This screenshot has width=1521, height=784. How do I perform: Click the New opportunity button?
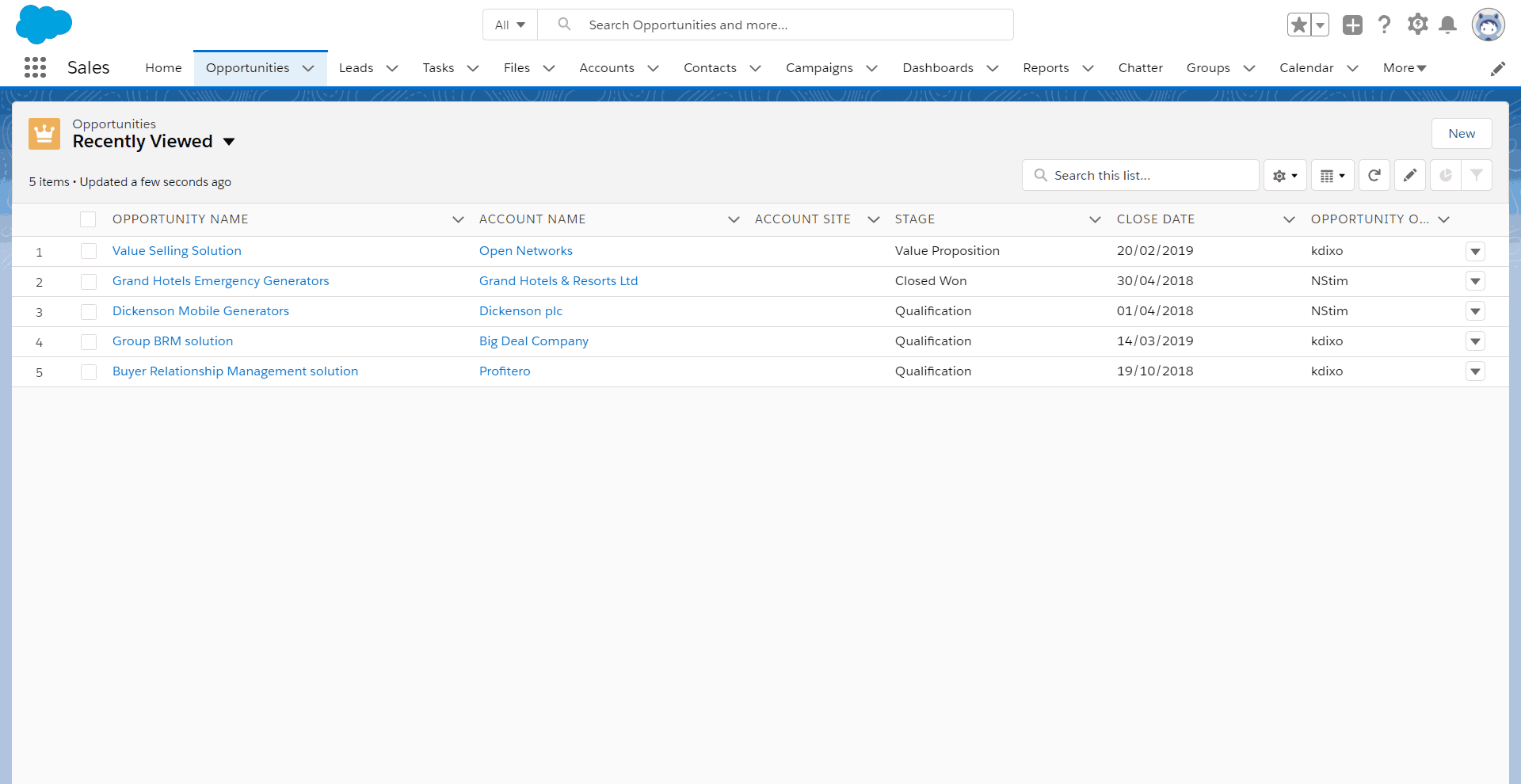[1461, 134]
